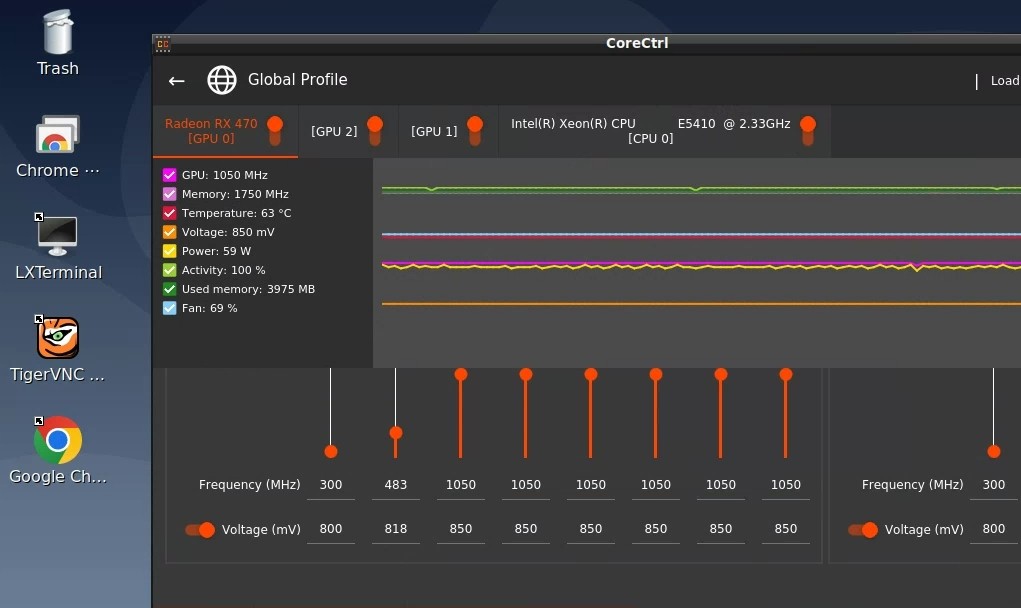The height and width of the screenshot is (608, 1021).
Task: Open the Trash desktop icon
Action: point(58,43)
